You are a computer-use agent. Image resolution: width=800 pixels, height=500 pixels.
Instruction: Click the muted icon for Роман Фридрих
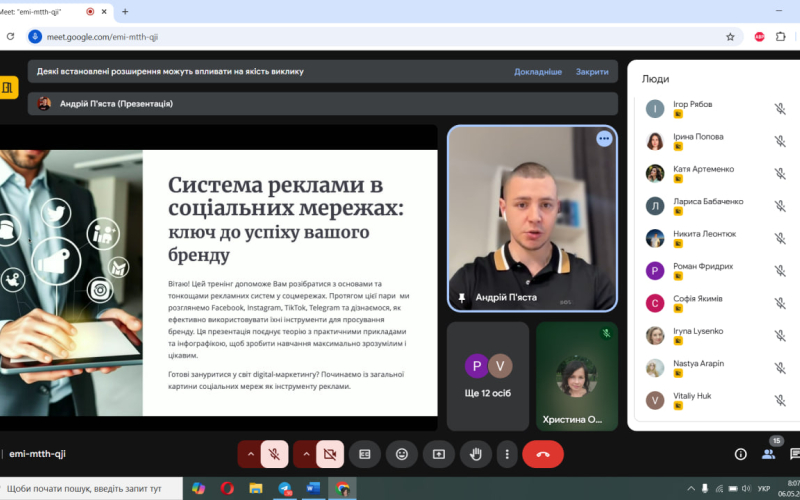(780, 271)
